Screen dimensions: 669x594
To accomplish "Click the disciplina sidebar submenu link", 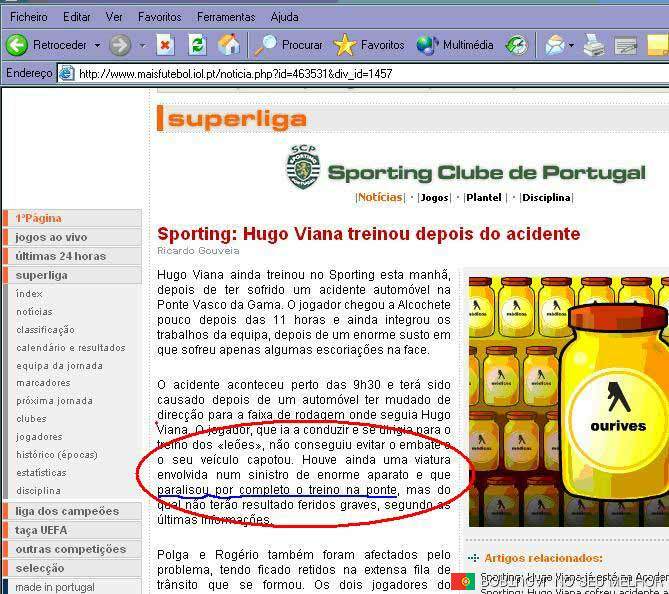I will point(38,490).
